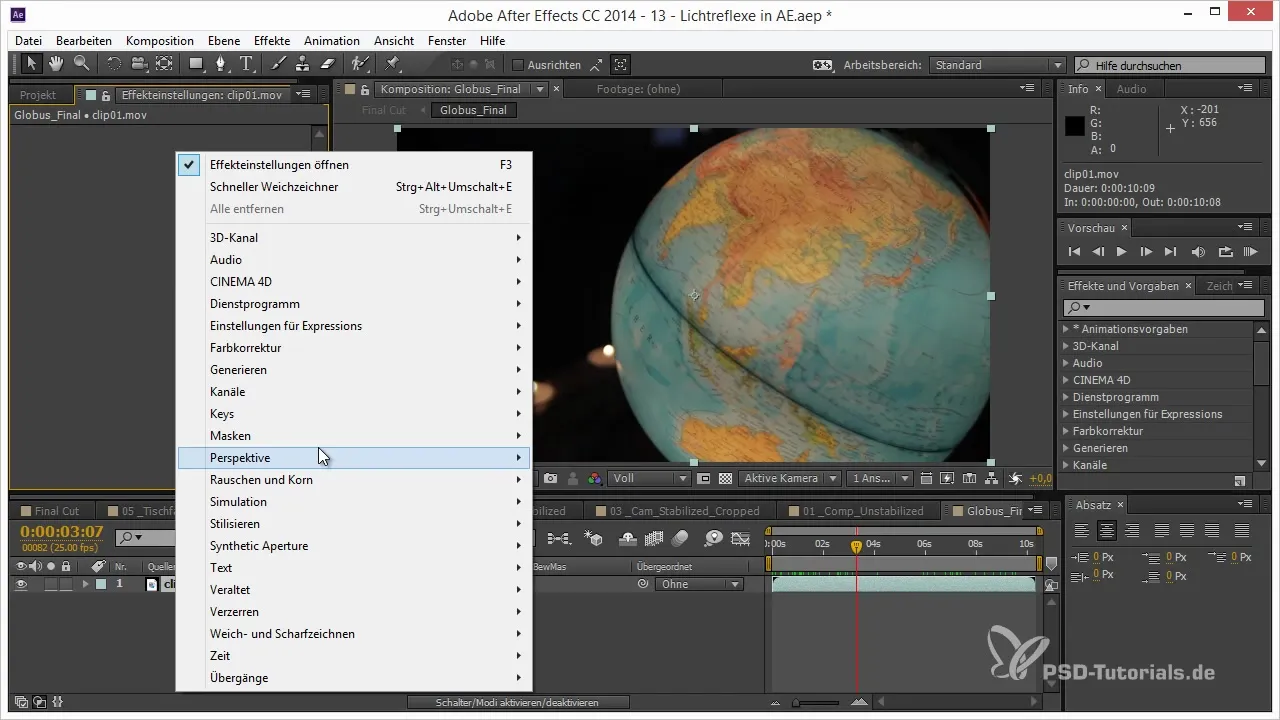
Task: Toggle the region of interest icon
Action: coord(704,479)
